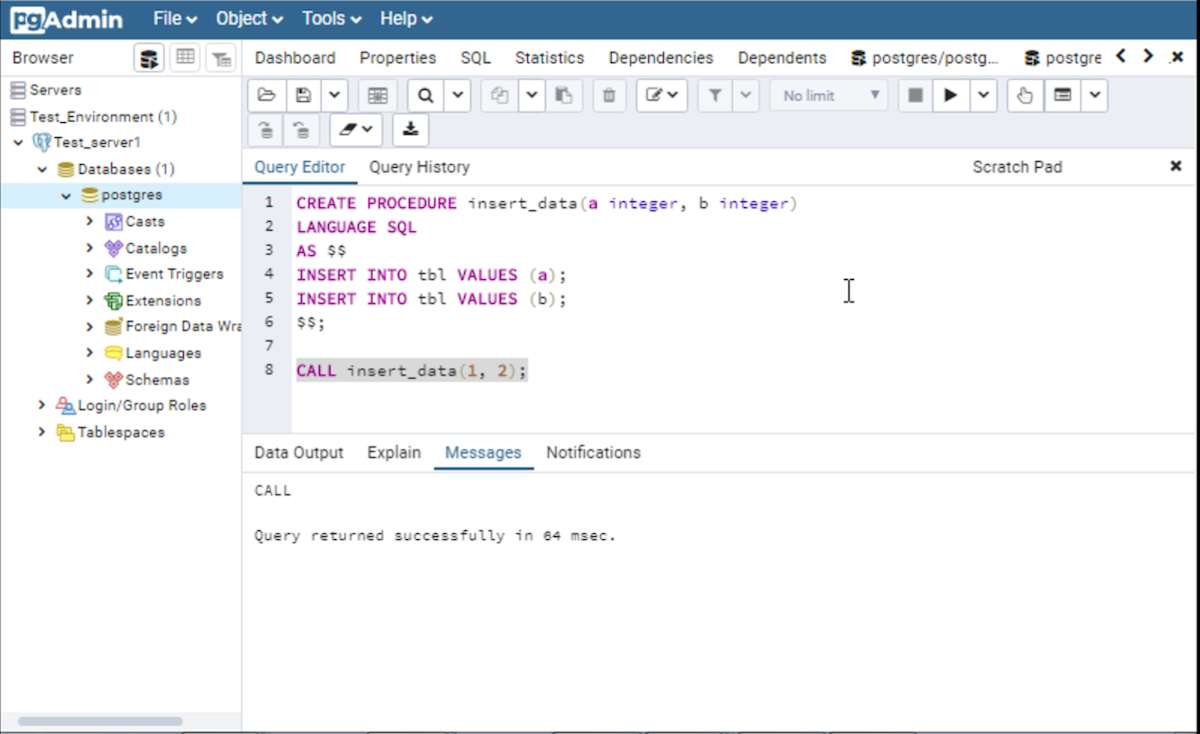
Task: Click the Browser panel horizontal scrollbar
Action: click(x=100, y=721)
